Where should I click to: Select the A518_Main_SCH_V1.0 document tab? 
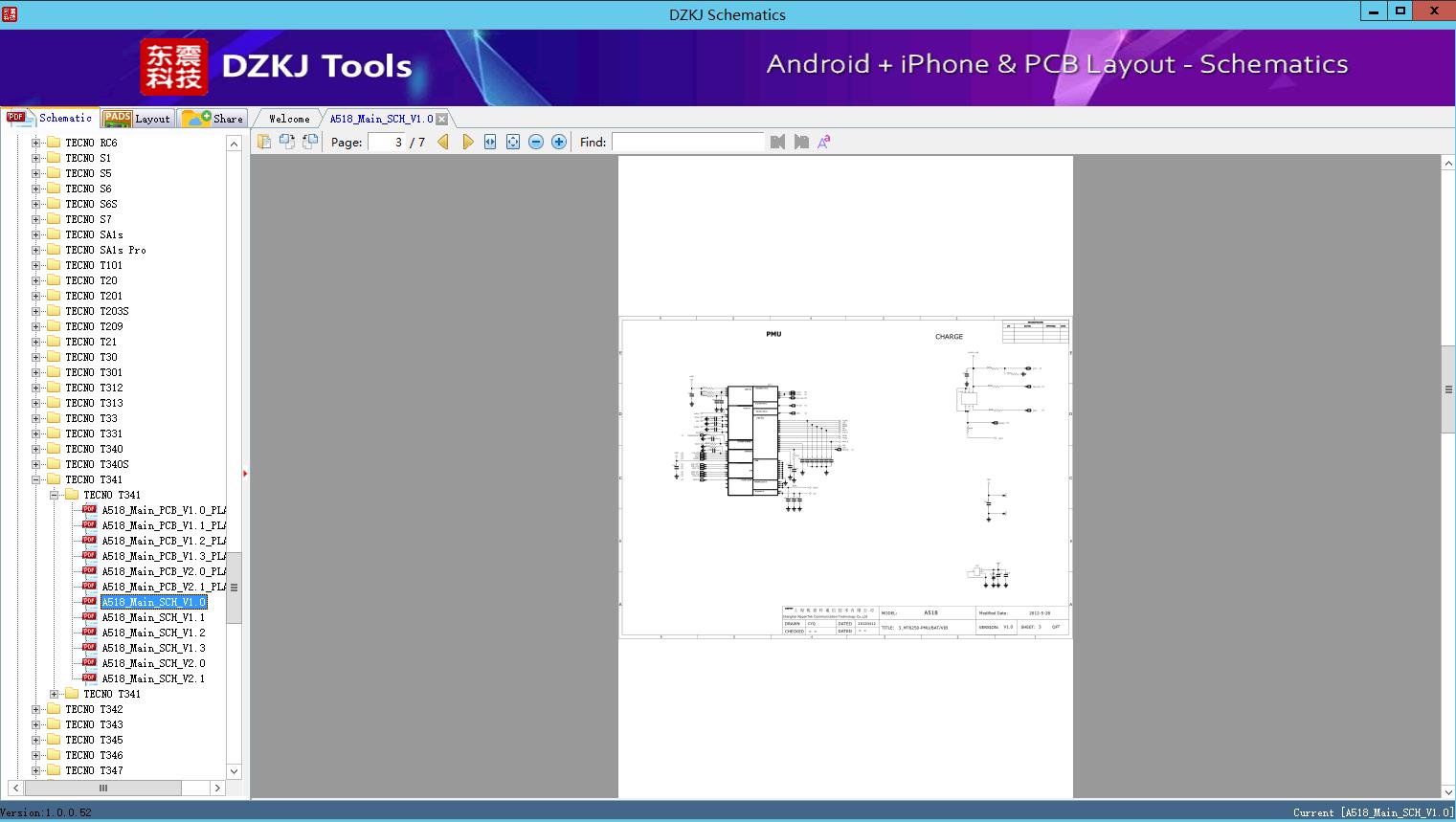(381, 119)
